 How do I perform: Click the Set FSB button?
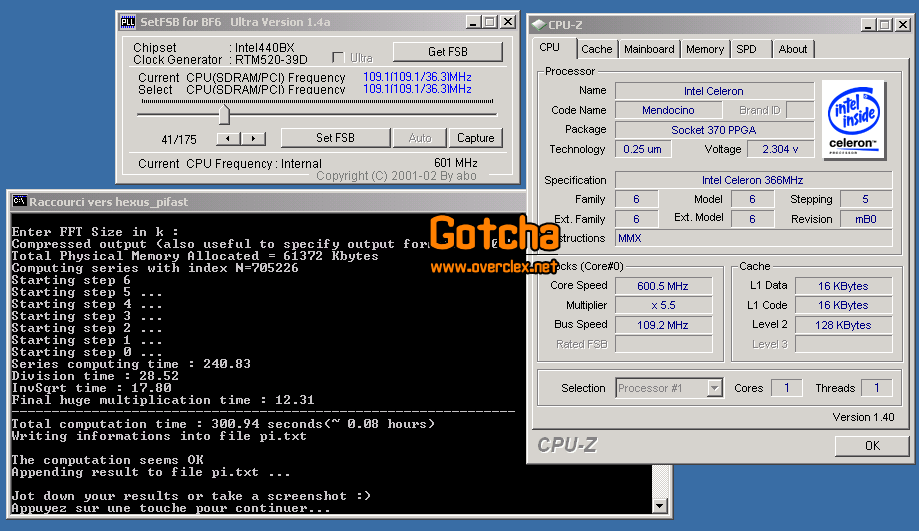coord(335,138)
